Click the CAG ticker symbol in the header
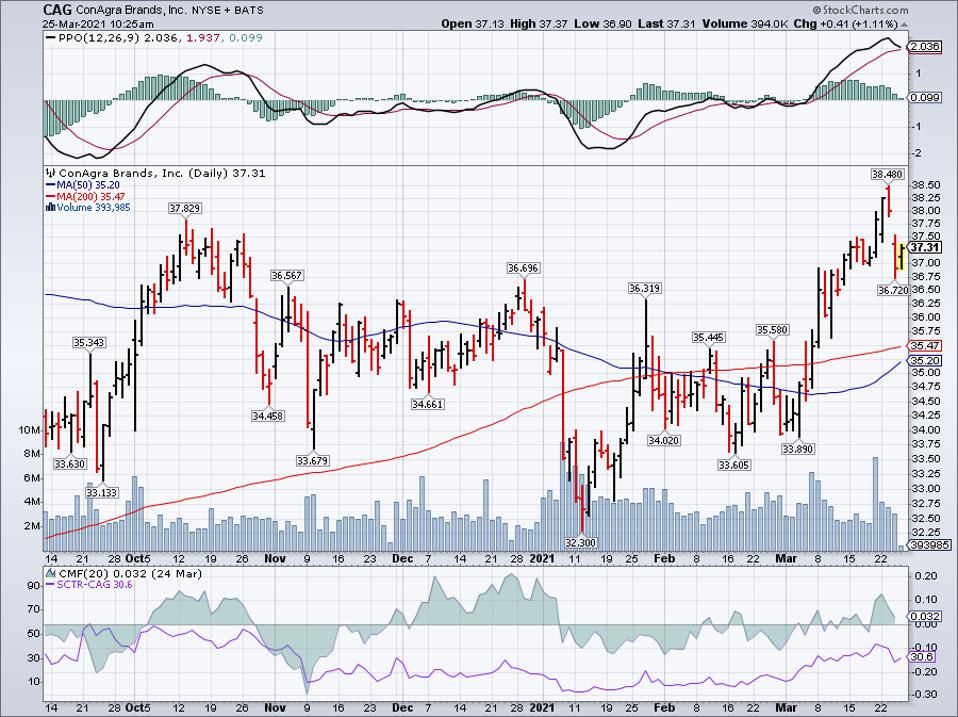This screenshot has height=717, width=958. 57,10
